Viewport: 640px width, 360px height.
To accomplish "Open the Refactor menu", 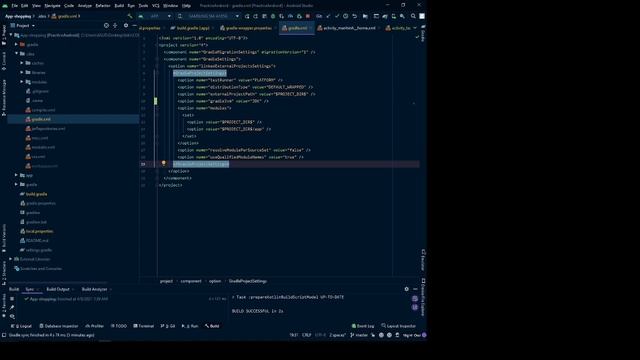I will pos(103,6).
